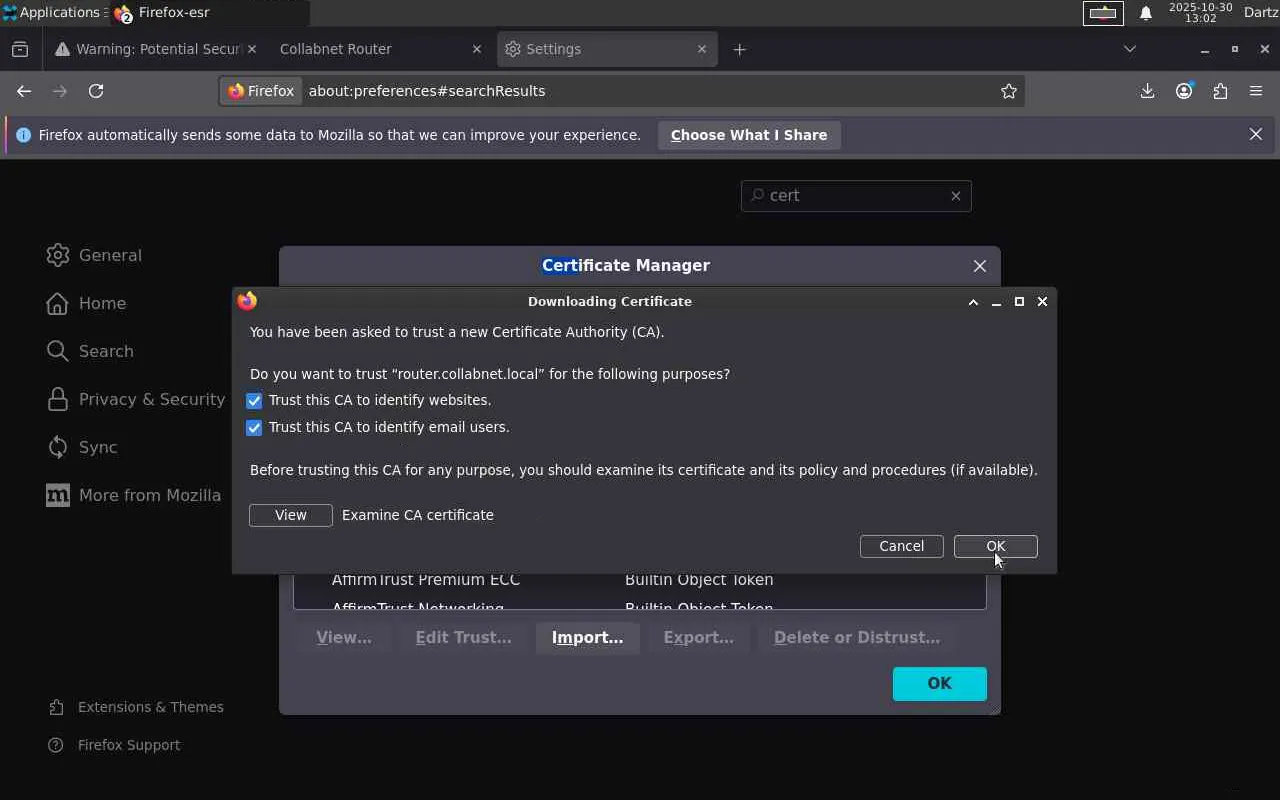Go back using the back arrow
This screenshot has height=800, width=1280.
point(24,91)
